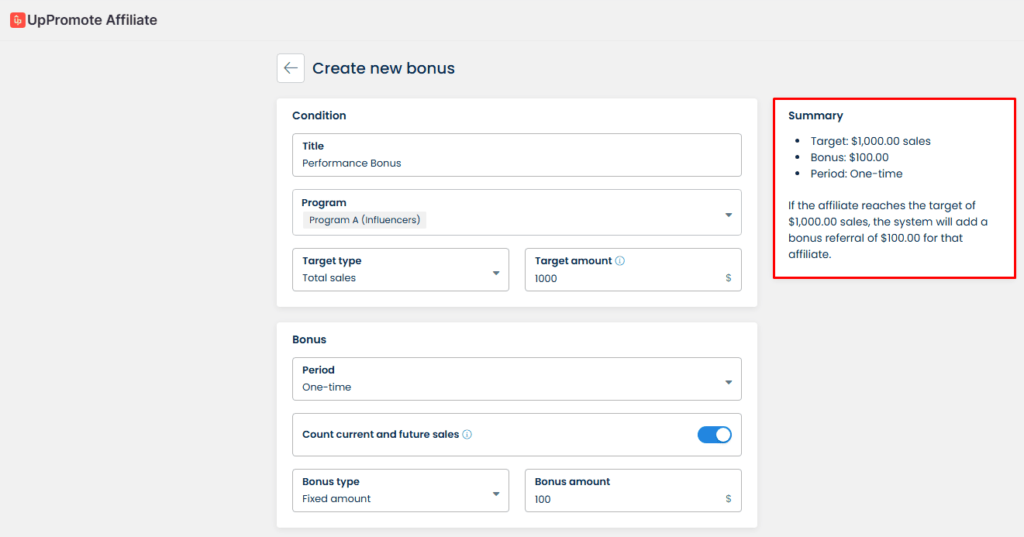Click the Program A (Influencers) tag

(x=364, y=220)
